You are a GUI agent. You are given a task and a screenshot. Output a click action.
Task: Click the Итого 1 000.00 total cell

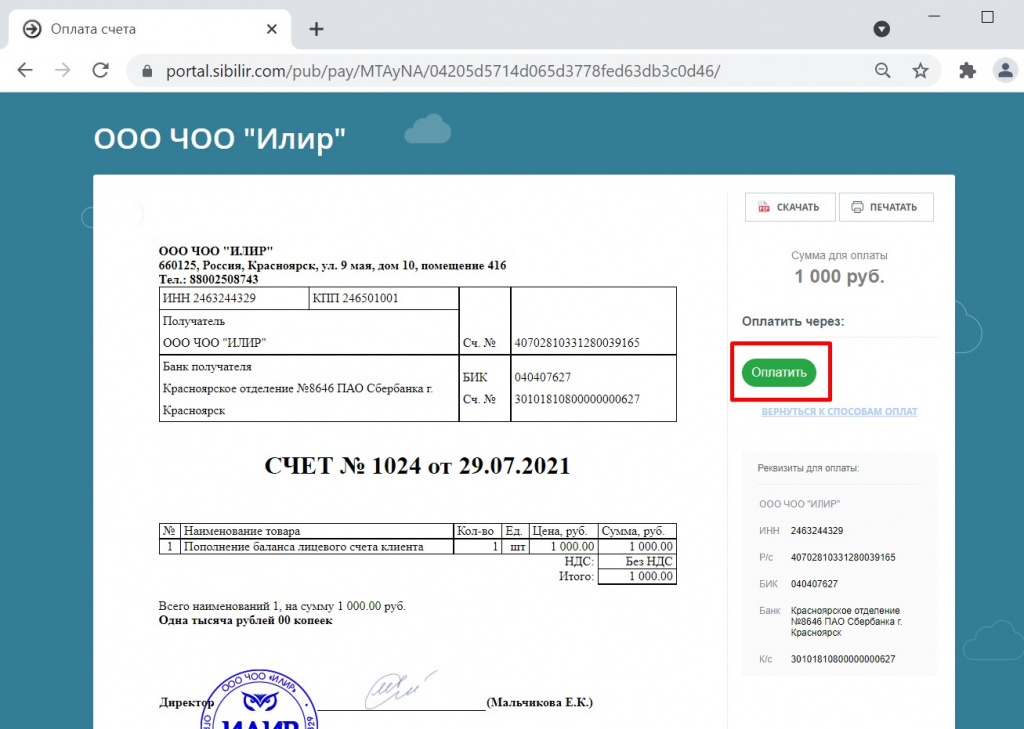637,577
